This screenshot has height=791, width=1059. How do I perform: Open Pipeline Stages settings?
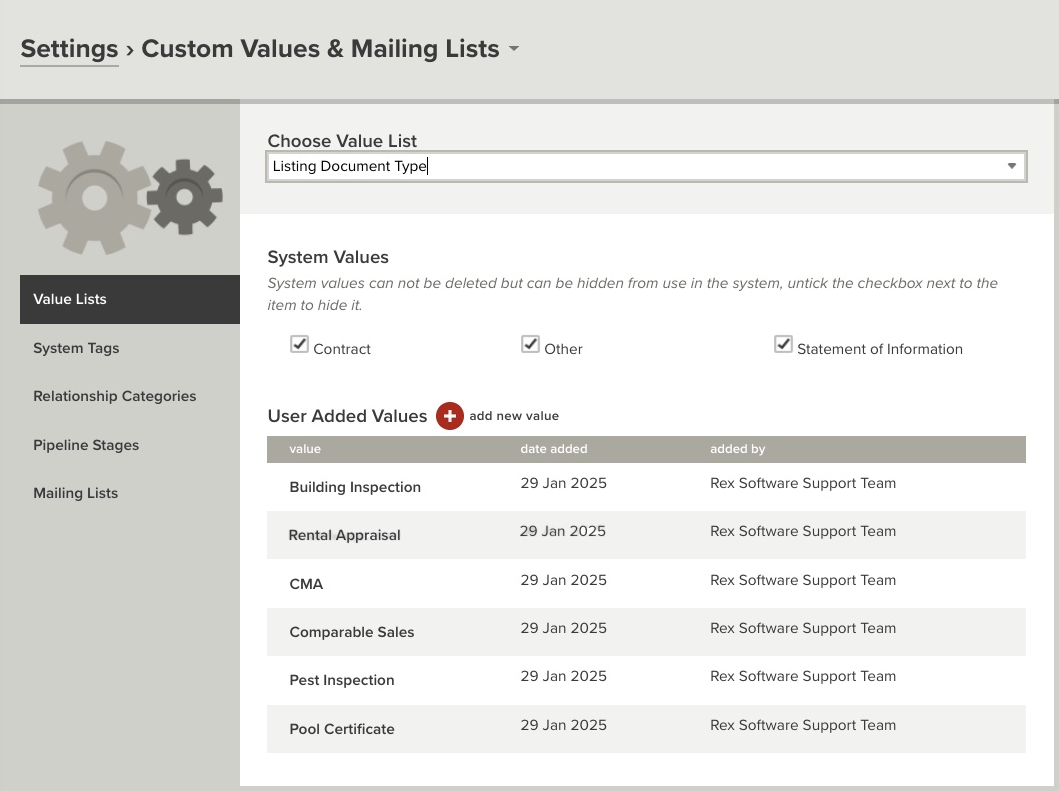coord(86,445)
